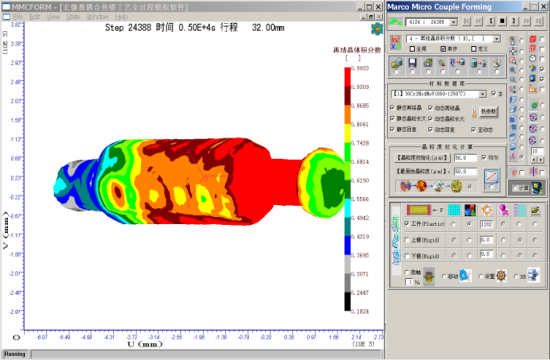The height and width of the screenshot is (360, 550).
Task: Click the gear icon at top of plot
Action: click(377, 29)
